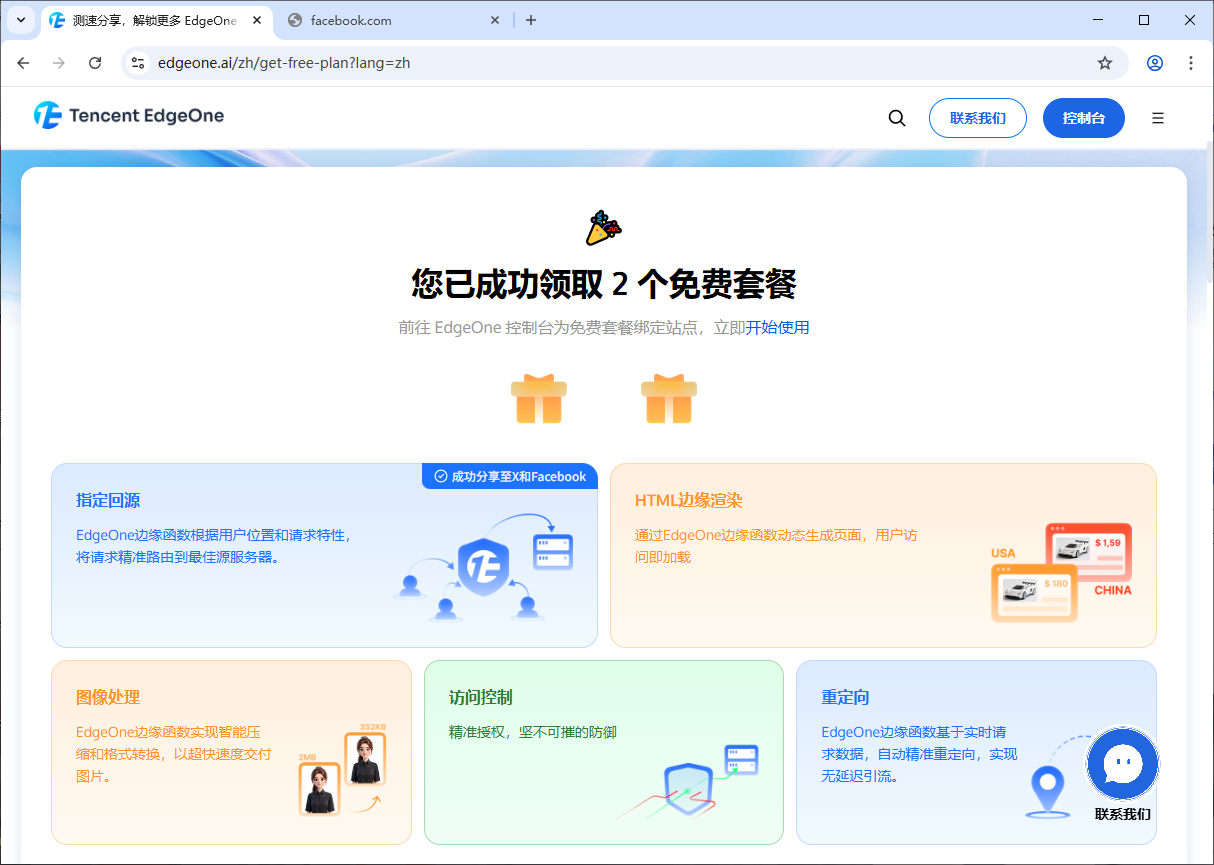
Task: Click the search magnifier icon
Action: tap(897, 118)
